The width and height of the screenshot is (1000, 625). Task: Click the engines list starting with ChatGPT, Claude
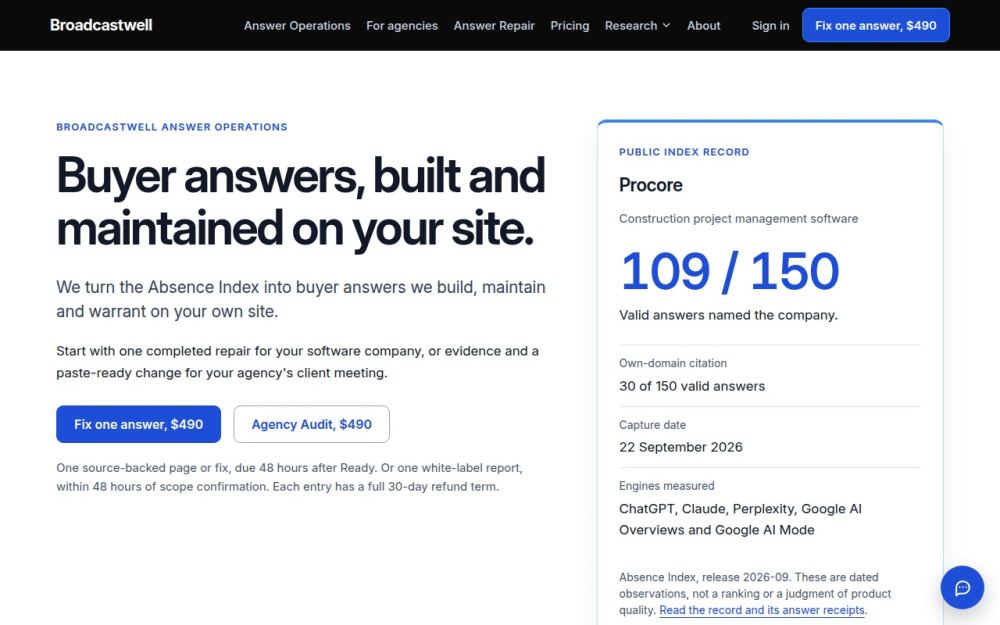(x=740, y=519)
